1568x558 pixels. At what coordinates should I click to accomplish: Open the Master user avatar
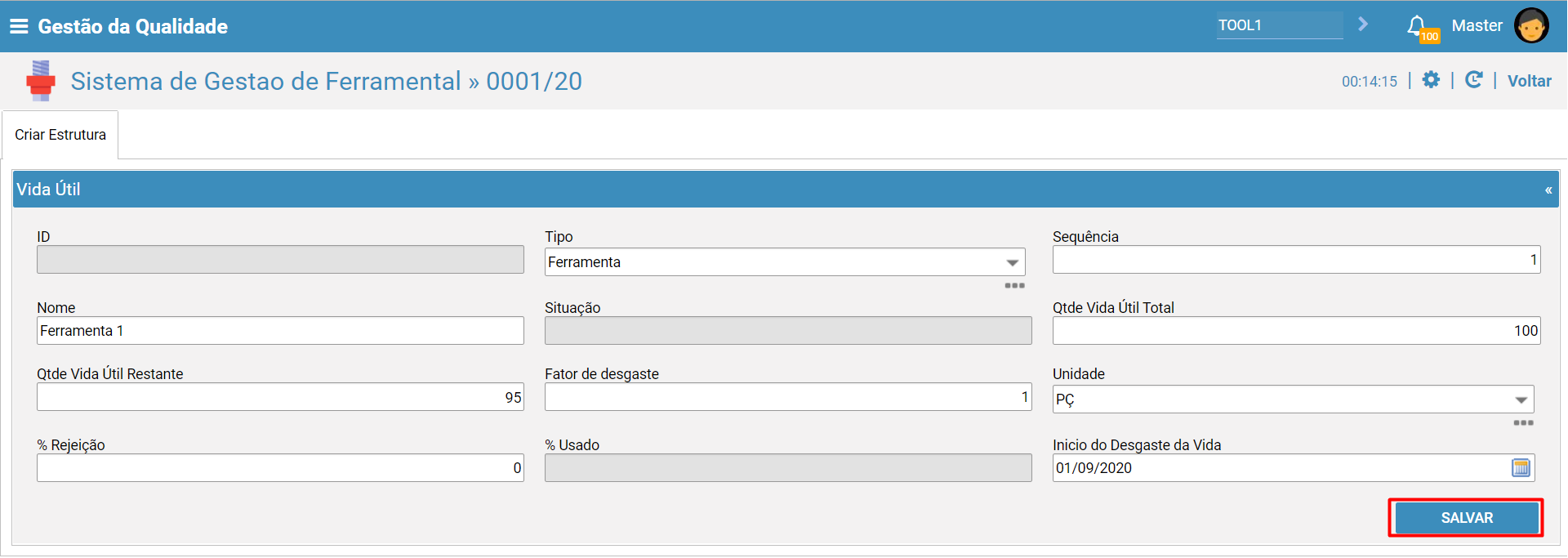click(x=1531, y=26)
